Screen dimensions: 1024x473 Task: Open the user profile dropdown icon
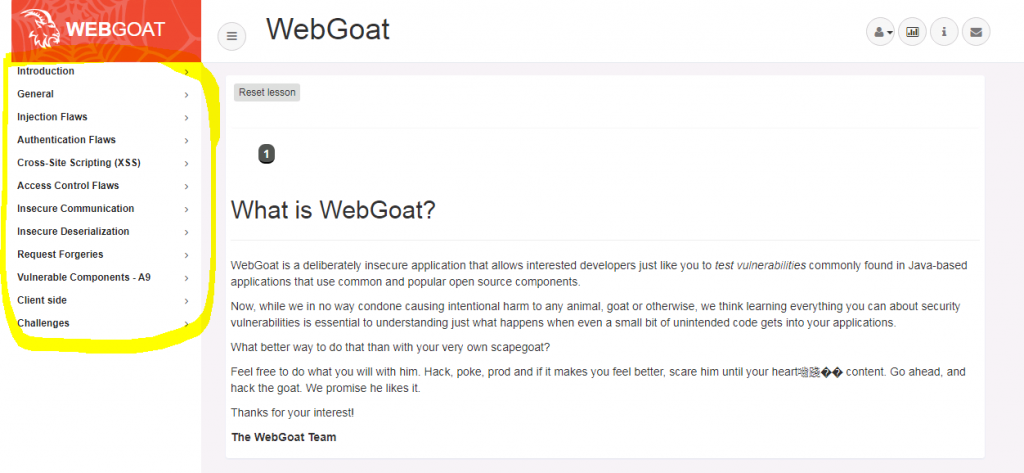pos(880,32)
